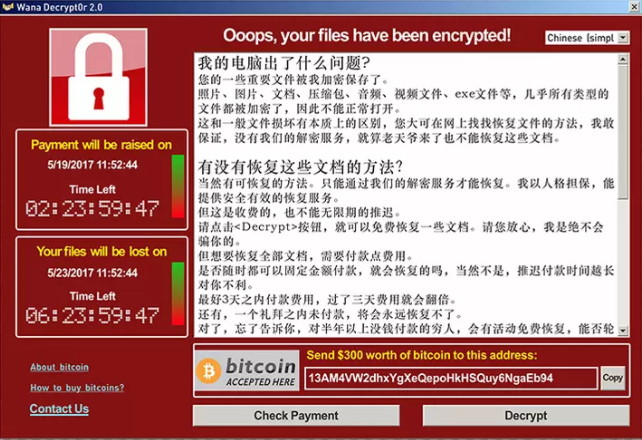Click the Check Payment button
642x440 pixels.
coord(296,415)
